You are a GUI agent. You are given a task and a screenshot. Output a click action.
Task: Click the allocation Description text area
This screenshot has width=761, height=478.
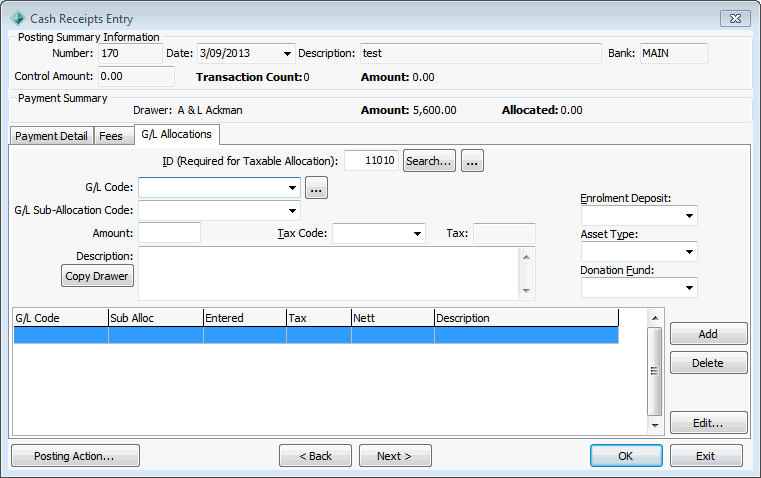tap(329, 274)
